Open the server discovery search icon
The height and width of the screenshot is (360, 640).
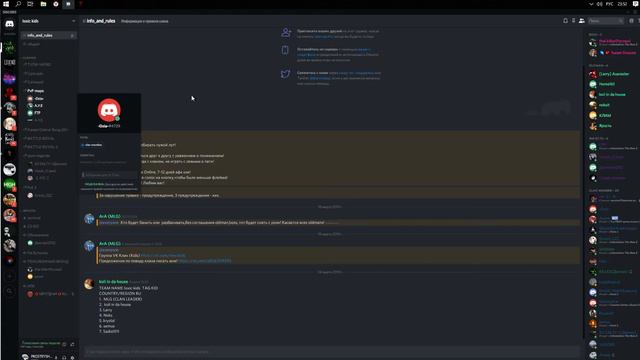point(9,291)
